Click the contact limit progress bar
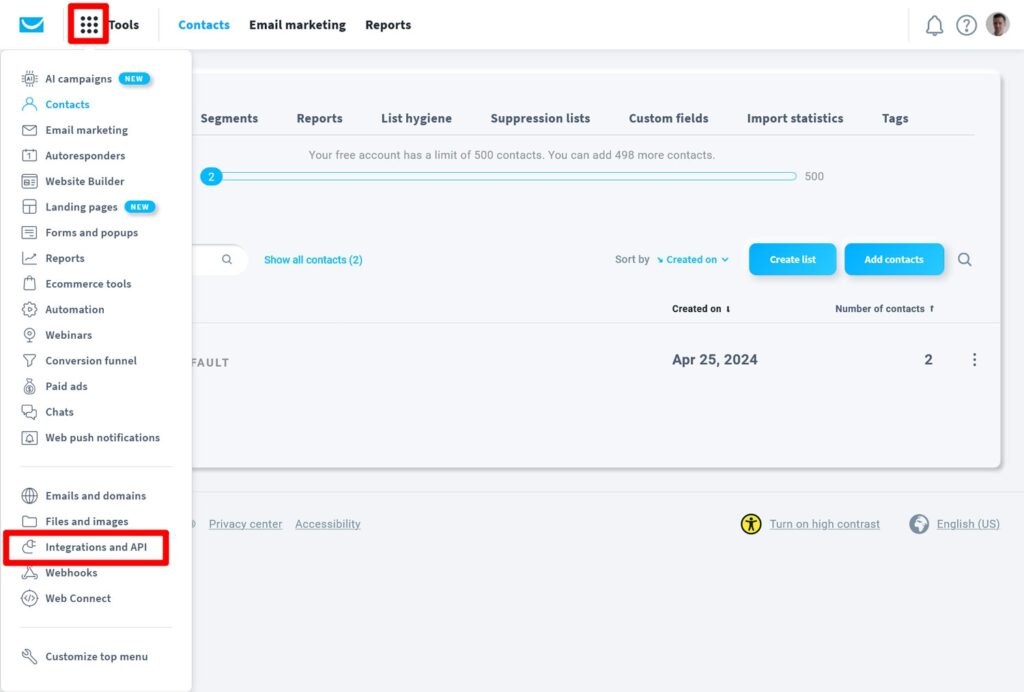Image resolution: width=1024 pixels, height=692 pixels. [x=500, y=176]
